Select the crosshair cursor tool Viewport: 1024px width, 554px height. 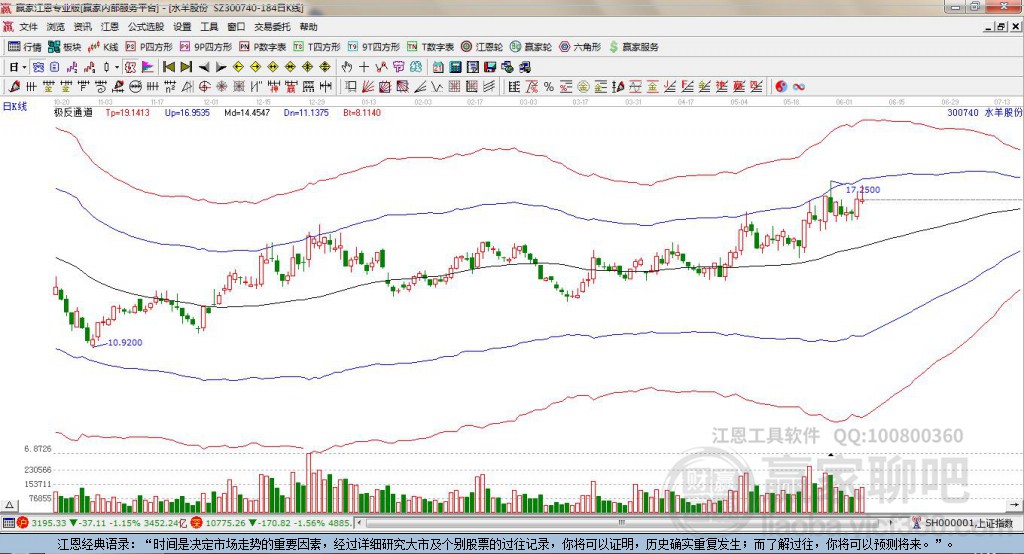364,67
